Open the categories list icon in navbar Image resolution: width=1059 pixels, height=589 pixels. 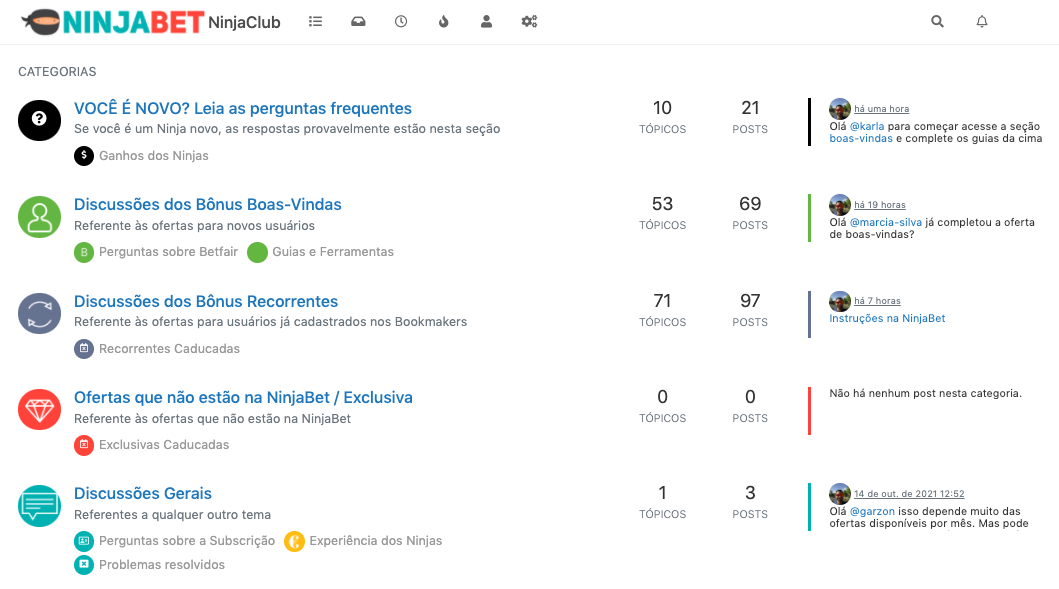pyautogui.click(x=316, y=21)
